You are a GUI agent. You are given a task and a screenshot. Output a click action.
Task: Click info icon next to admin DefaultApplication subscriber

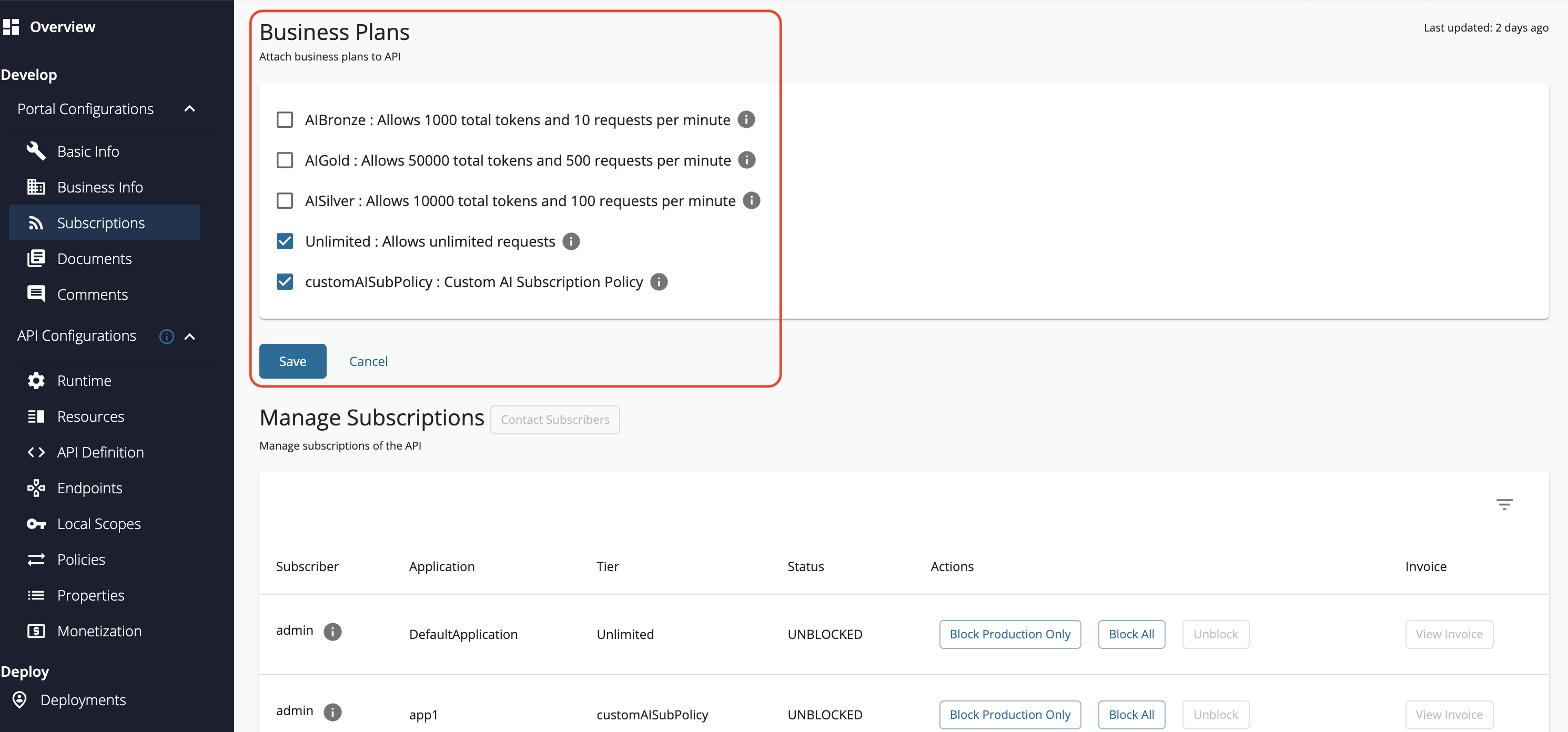click(x=332, y=632)
